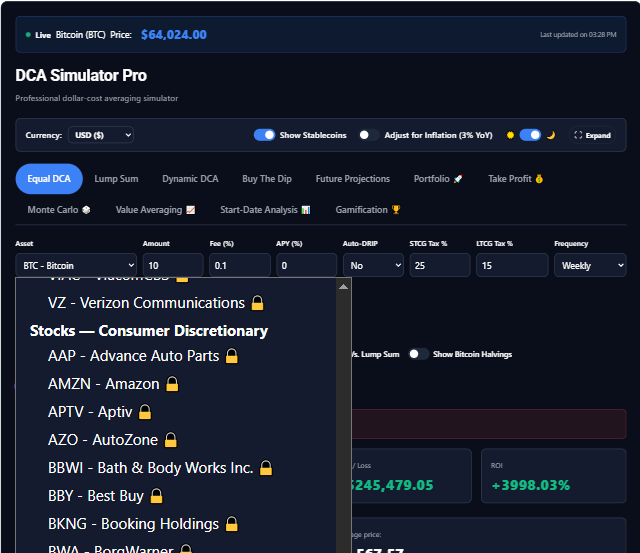Open the Value Averaging tab
Image resolution: width=640 pixels, height=553 pixels.
click(x=155, y=210)
